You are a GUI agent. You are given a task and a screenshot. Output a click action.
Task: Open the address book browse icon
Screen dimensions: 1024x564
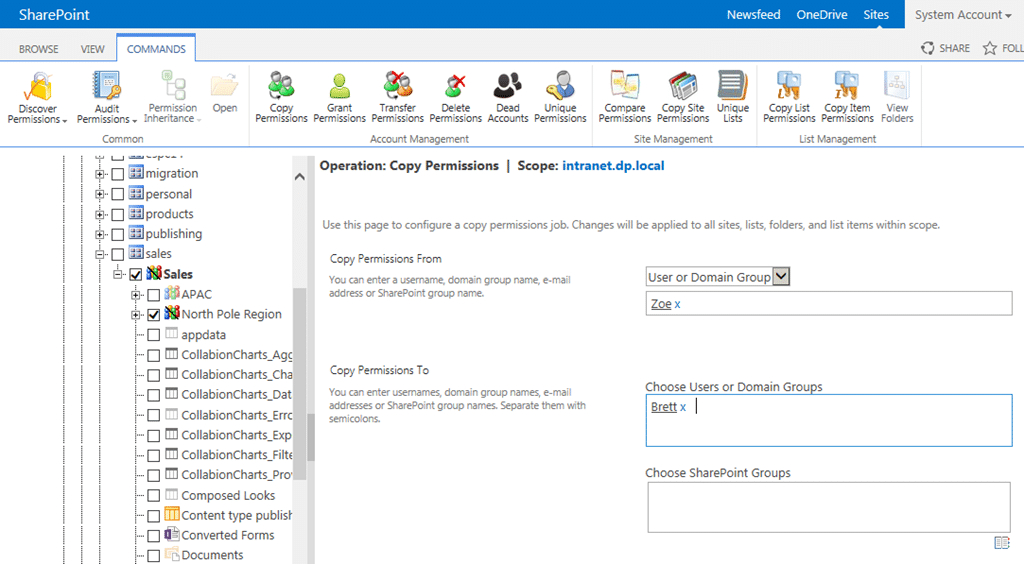point(1002,542)
